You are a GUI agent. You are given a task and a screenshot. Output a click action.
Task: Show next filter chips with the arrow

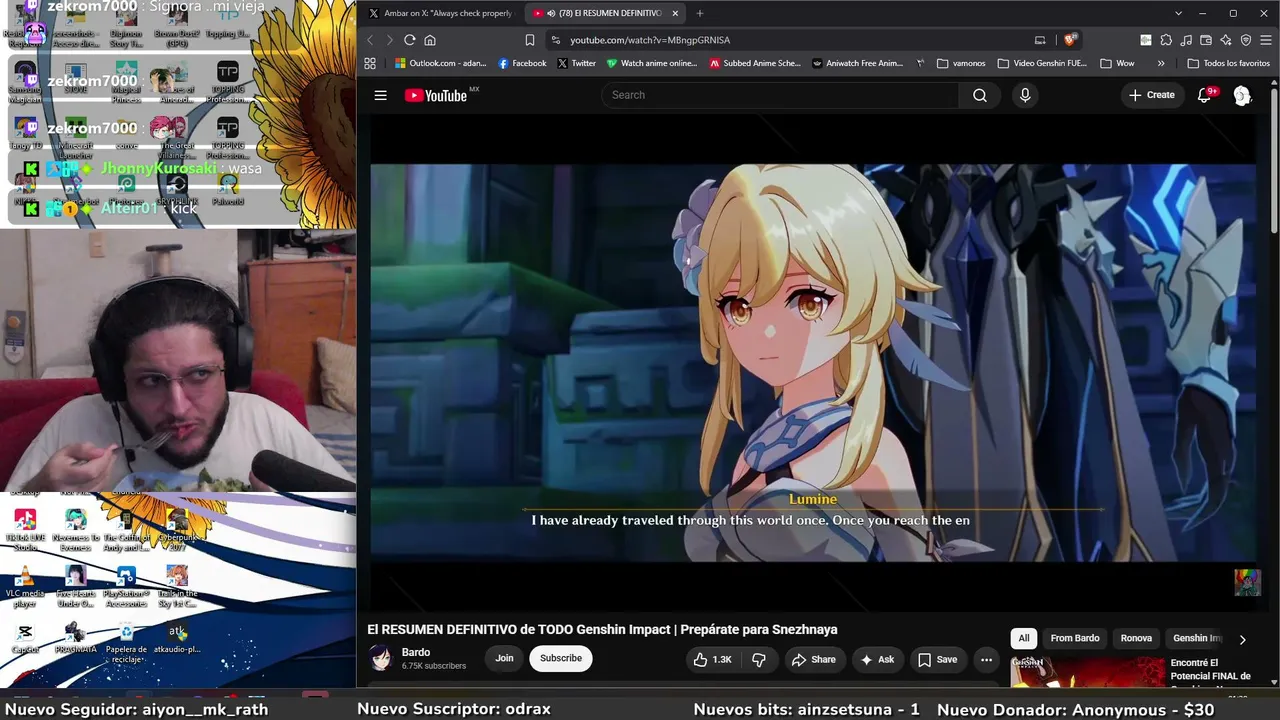(x=1243, y=639)
